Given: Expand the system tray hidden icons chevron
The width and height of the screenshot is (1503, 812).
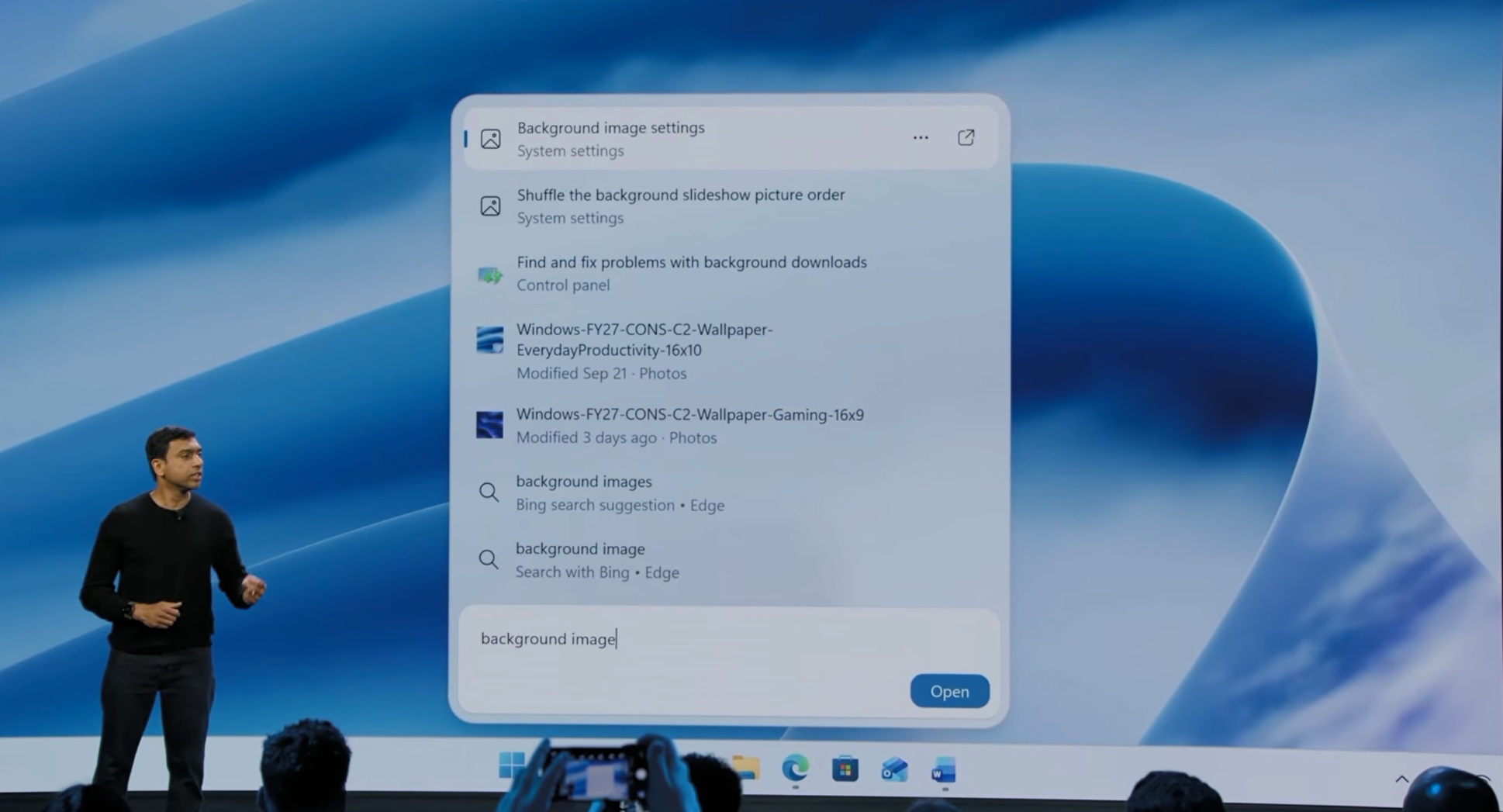Looking at the screenshot, I should (x=1402, y=779).
